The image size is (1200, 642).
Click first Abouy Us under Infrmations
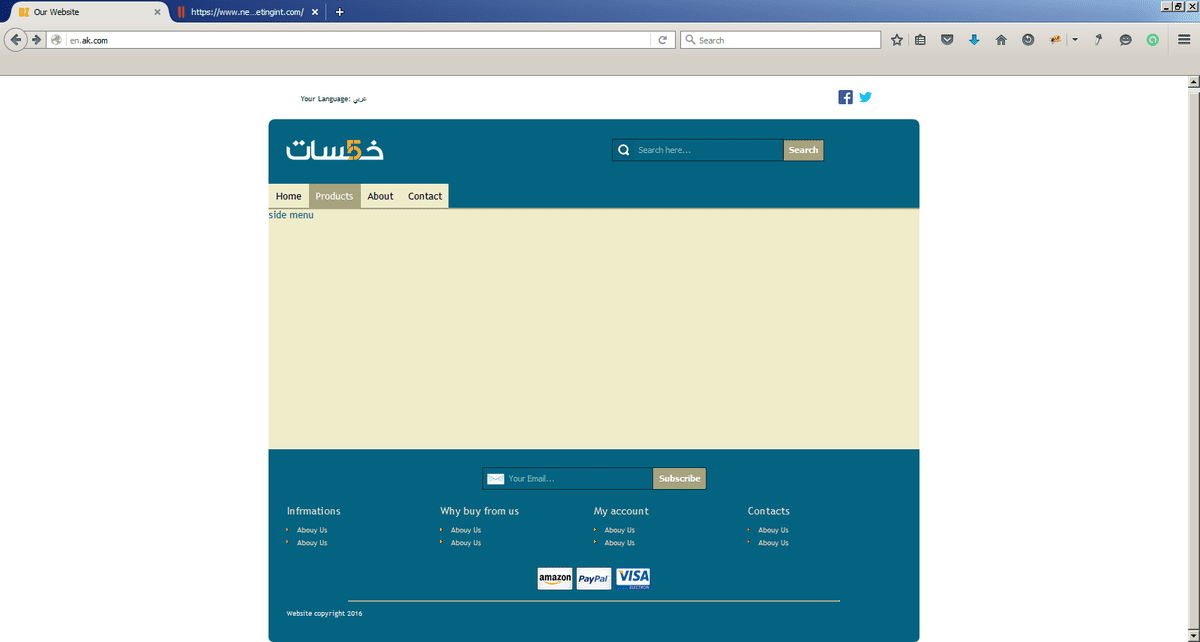[312, 530]
